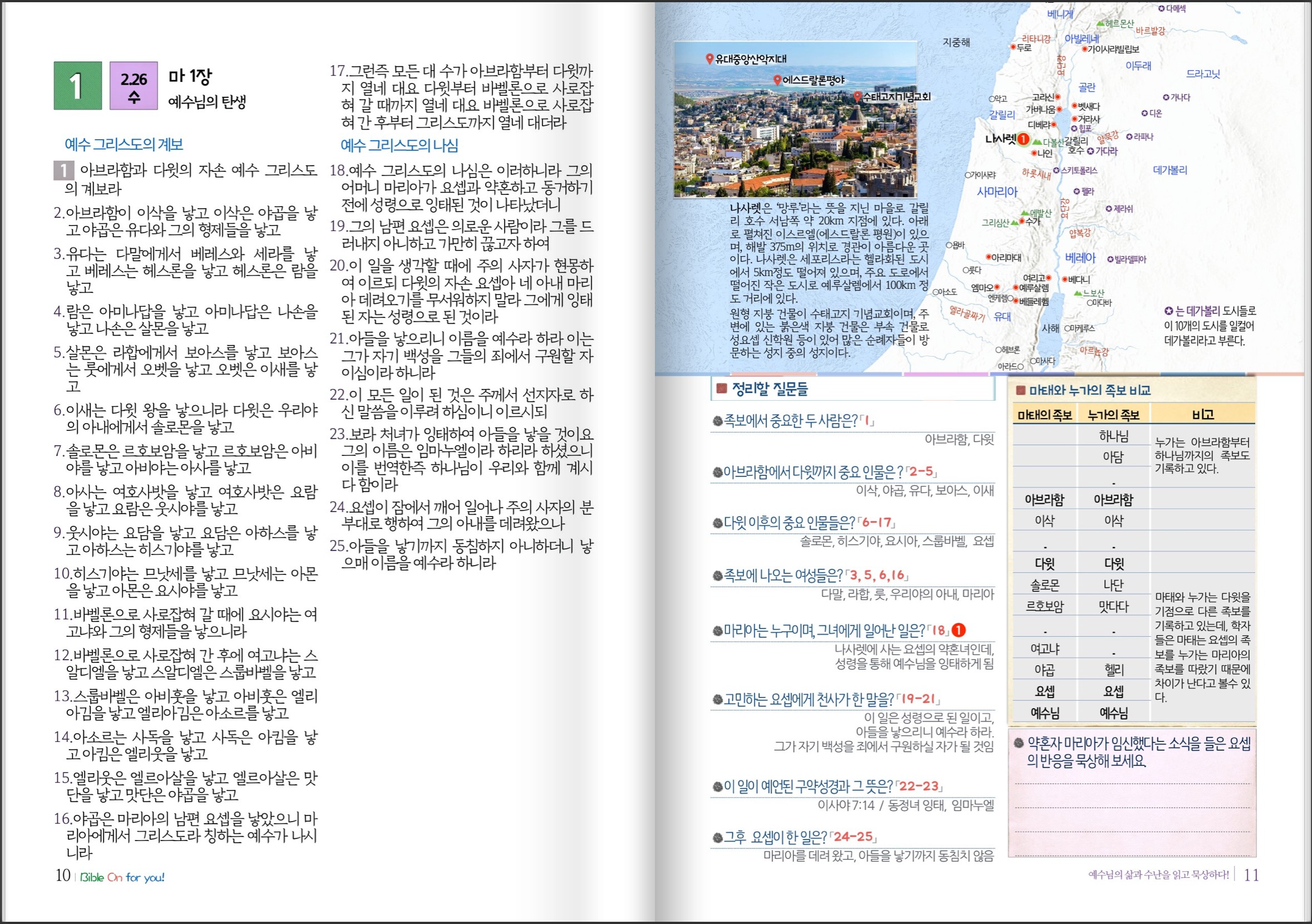
Task: Click the 예수 그리스도의 나심 heading
Action: point(399,146)
